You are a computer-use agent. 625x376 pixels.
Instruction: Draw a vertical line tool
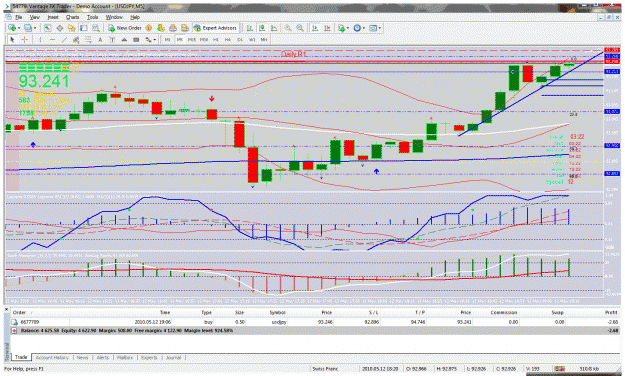point(40,39)
